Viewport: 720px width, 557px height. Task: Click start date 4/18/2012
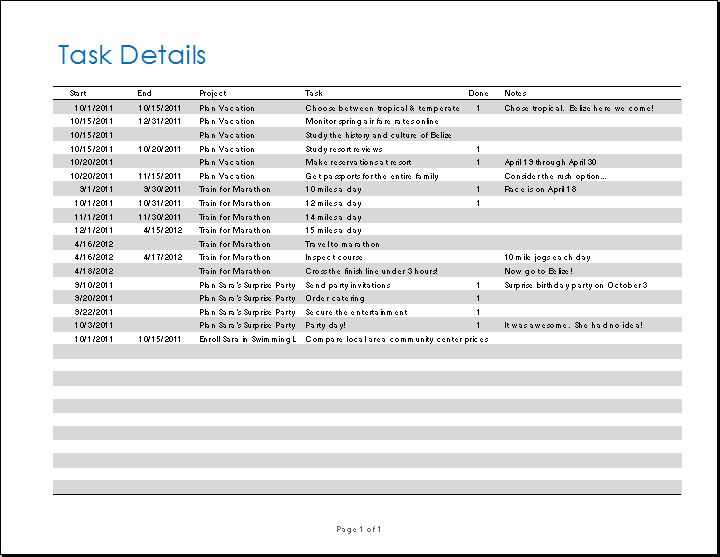point(94,271)
